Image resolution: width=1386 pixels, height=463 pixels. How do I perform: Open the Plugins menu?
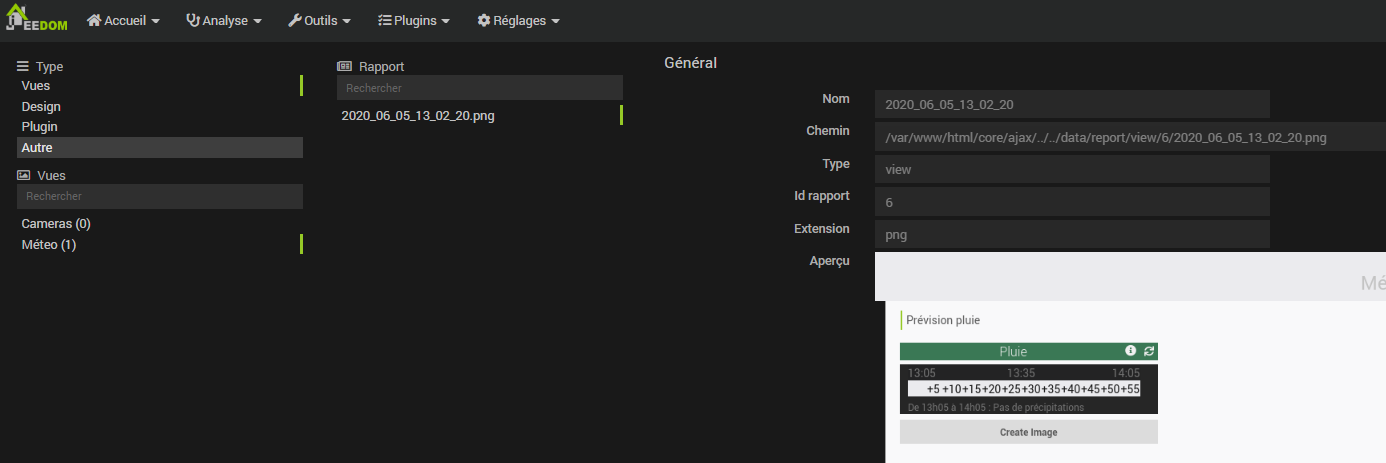[414, 21]
